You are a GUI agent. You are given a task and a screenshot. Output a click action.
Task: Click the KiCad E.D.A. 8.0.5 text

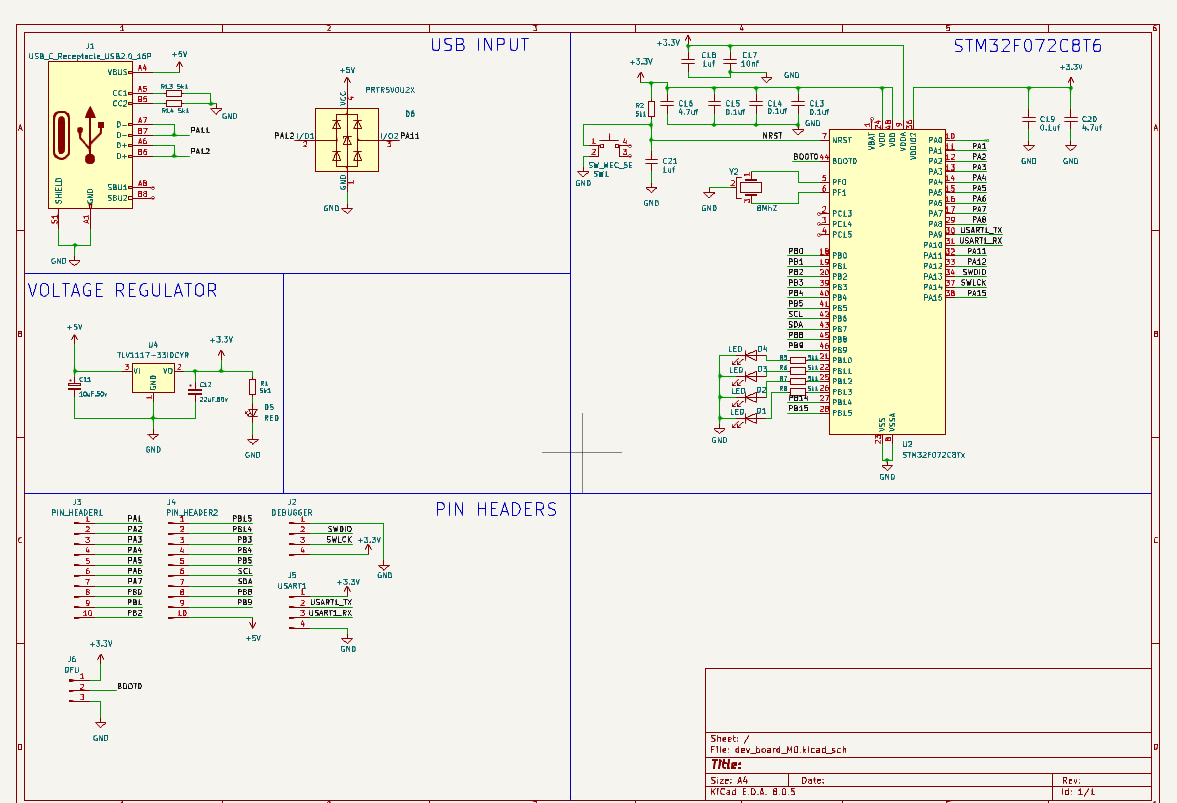pos(753,792)
